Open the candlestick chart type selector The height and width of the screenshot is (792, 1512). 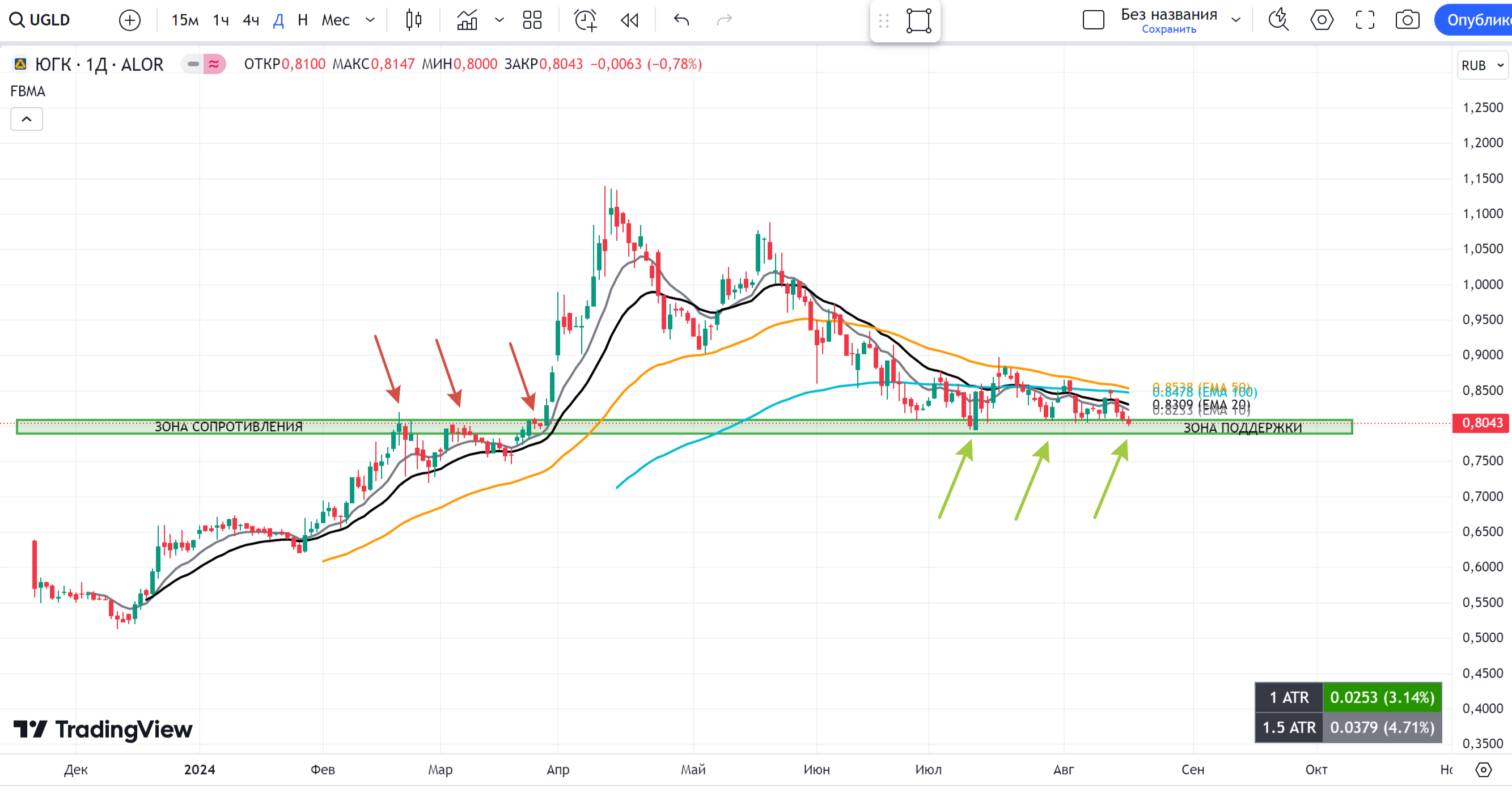tap(413, 20)
